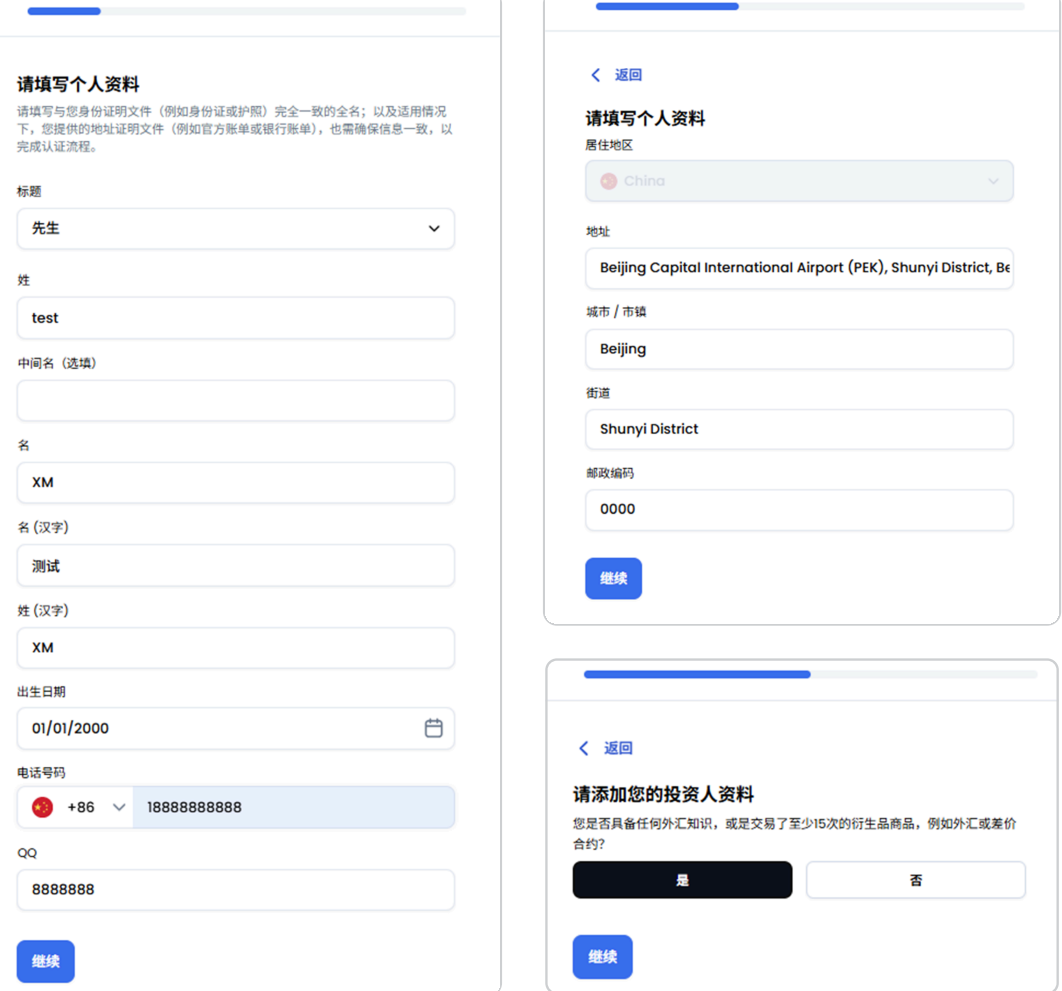This screenshot has height=991, width=1062.
Task: Click birth date field showing 01/01/2000
Action: tap(236, 728)
